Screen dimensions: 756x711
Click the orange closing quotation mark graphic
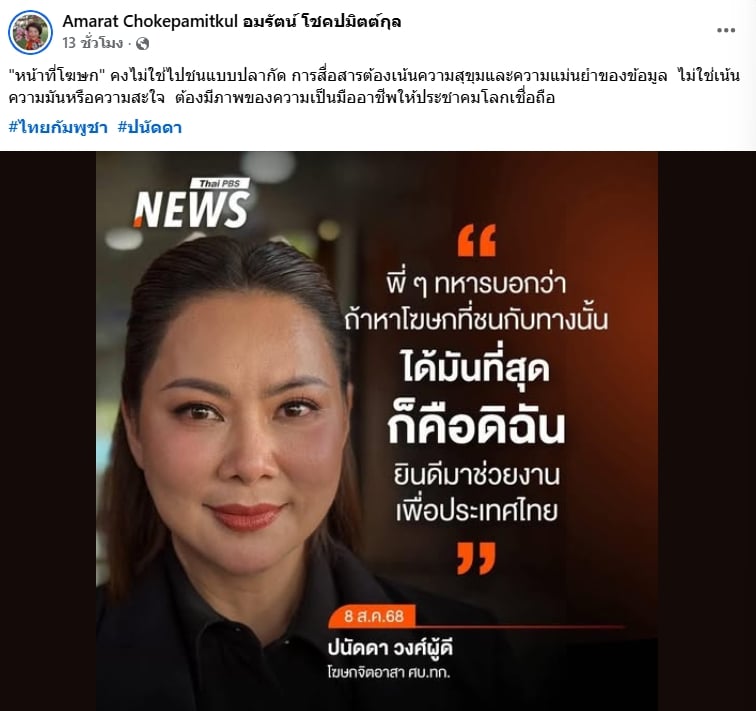(476, 558)
